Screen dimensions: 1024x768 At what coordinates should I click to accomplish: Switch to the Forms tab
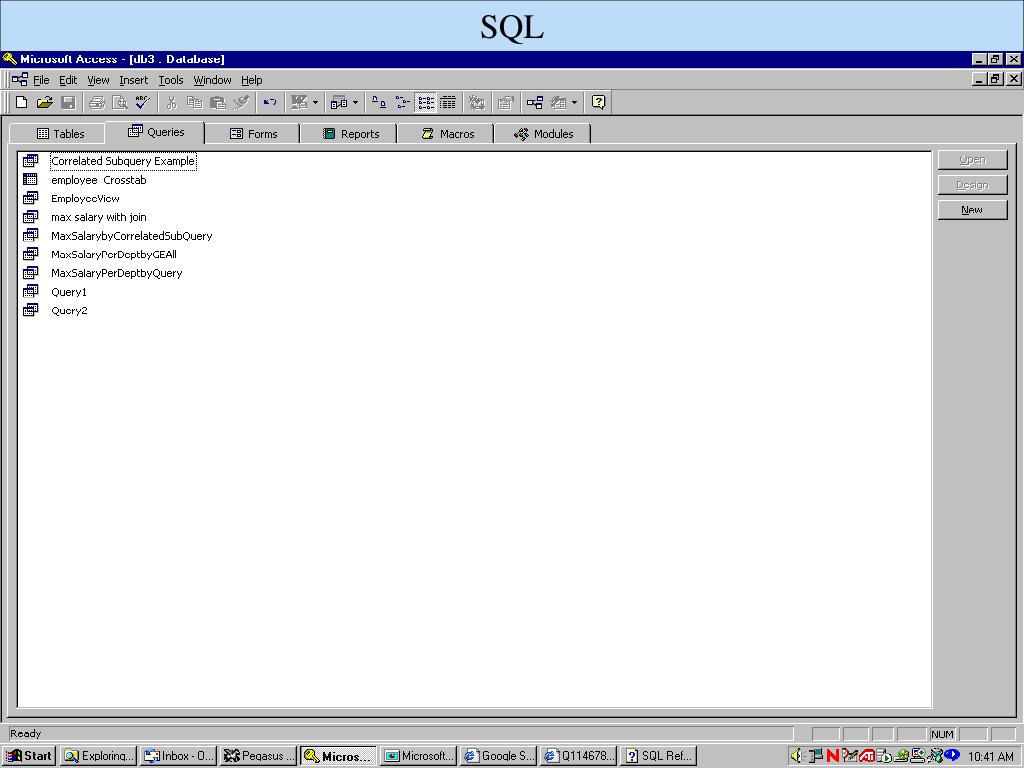pyautogui.click(x=253, y=134)
